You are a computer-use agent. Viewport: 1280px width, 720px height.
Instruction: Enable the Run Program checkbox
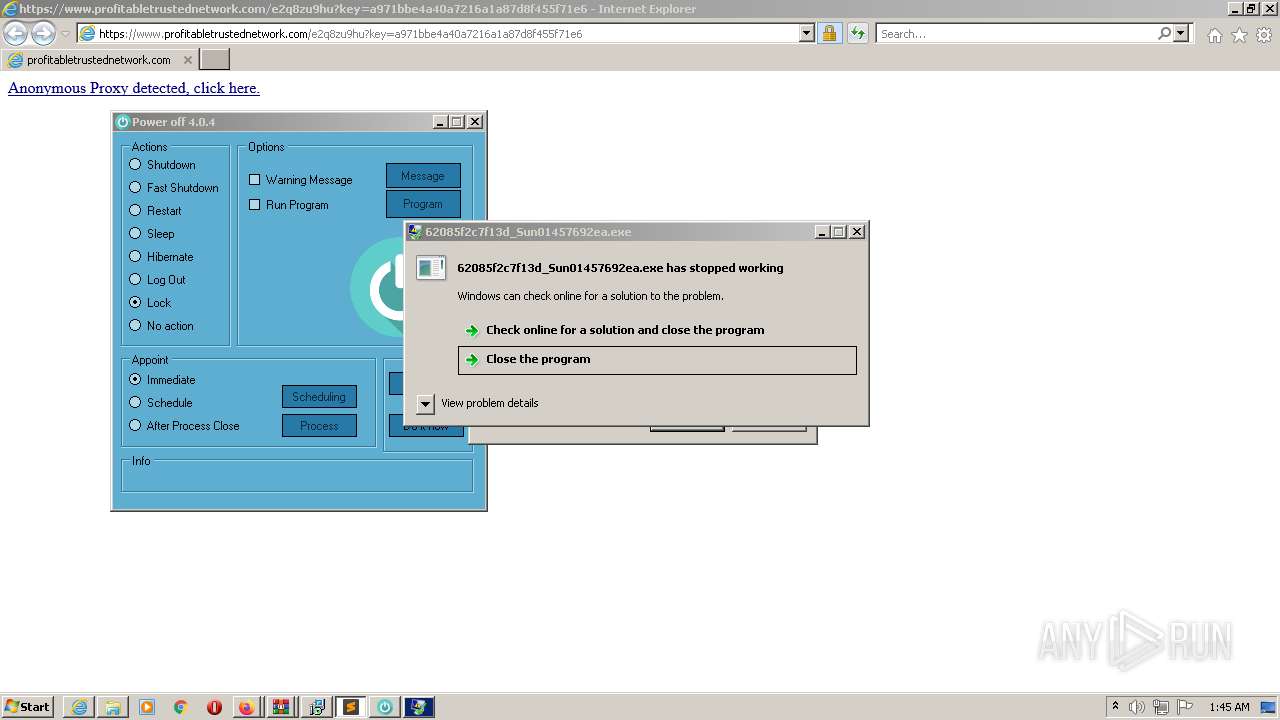coord(254,205)
